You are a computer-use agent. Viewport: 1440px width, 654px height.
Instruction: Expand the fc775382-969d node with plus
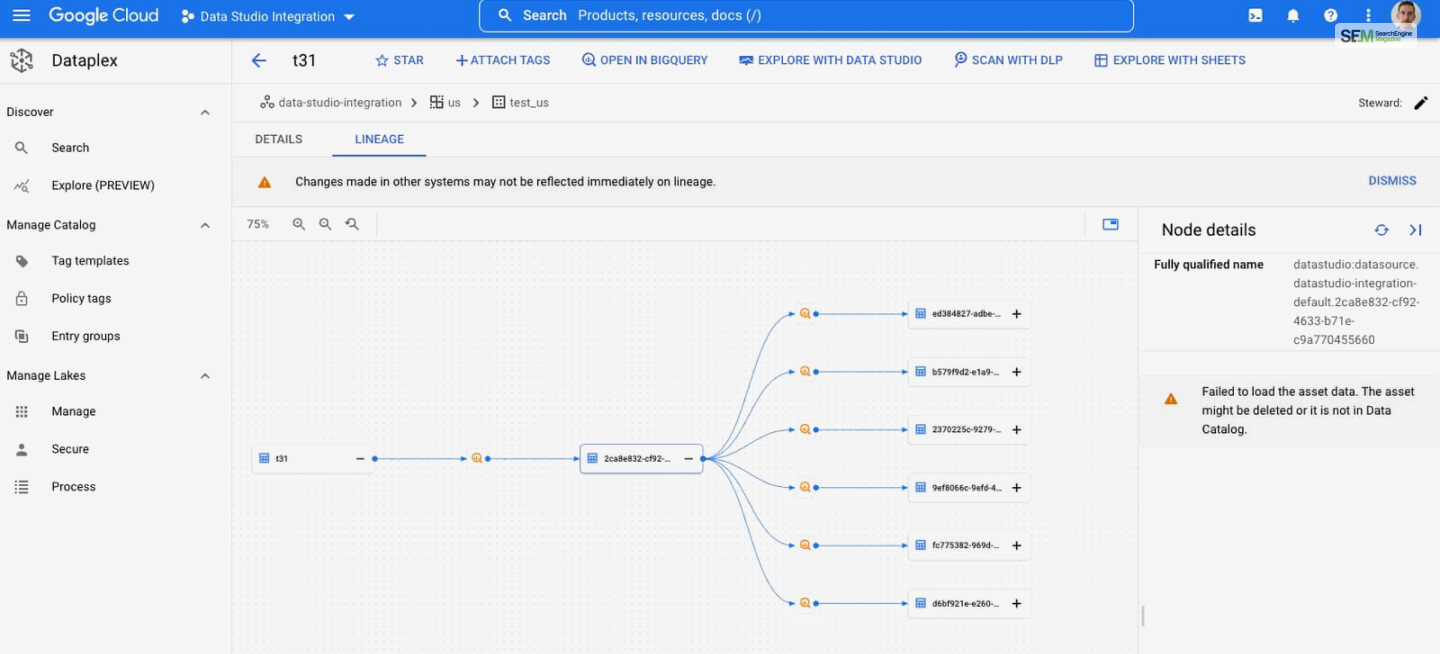click(1016, 546)
